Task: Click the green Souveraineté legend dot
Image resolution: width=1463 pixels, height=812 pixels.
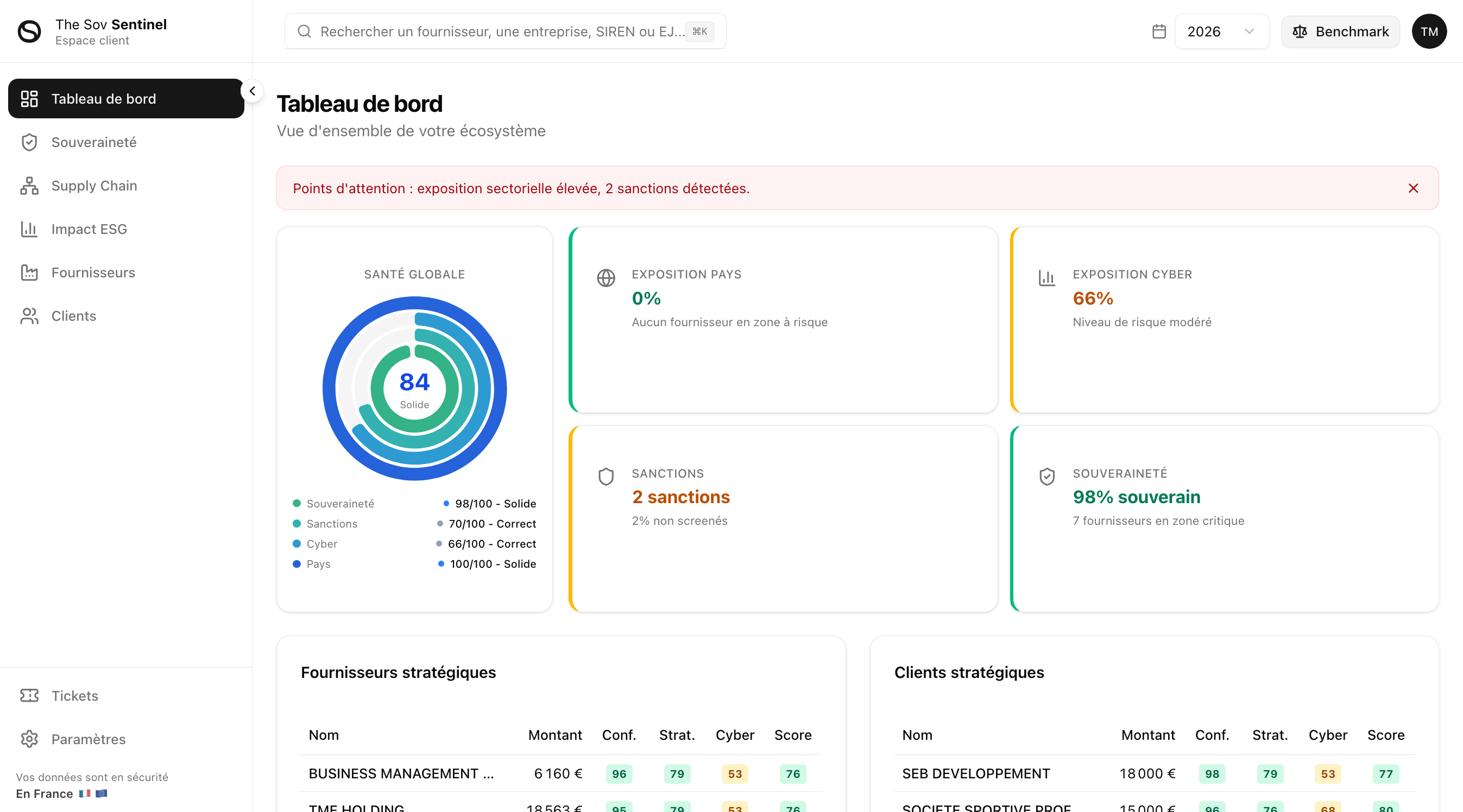Action: point(297,503)
